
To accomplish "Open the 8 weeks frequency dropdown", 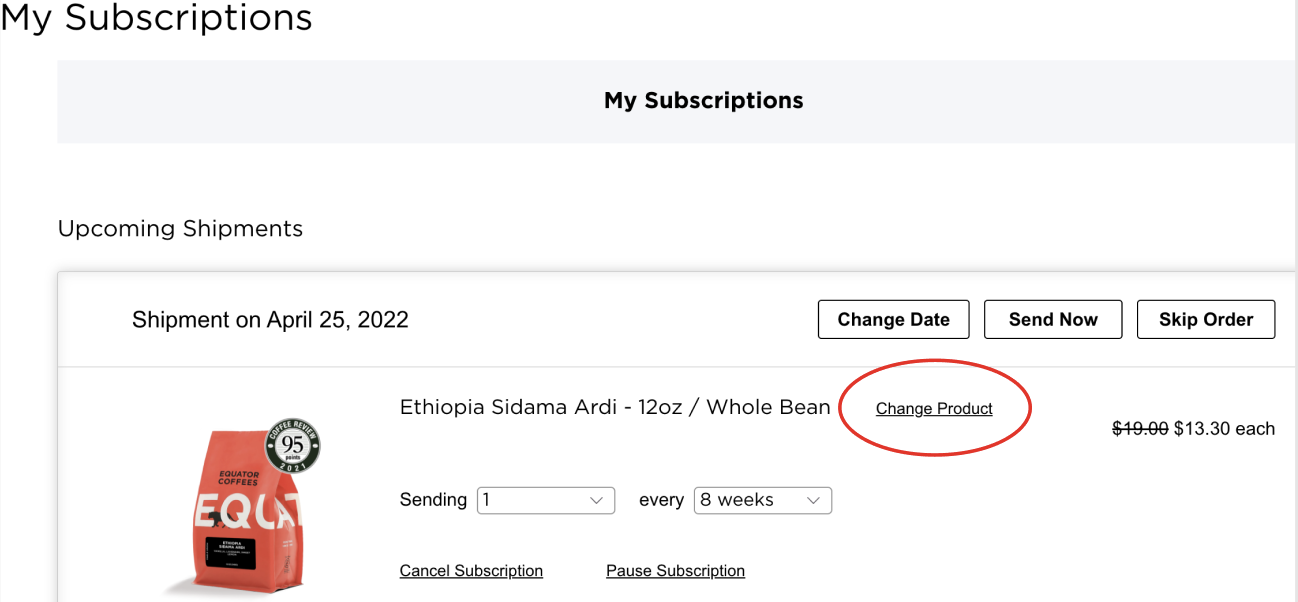I will tap(763, 500).
